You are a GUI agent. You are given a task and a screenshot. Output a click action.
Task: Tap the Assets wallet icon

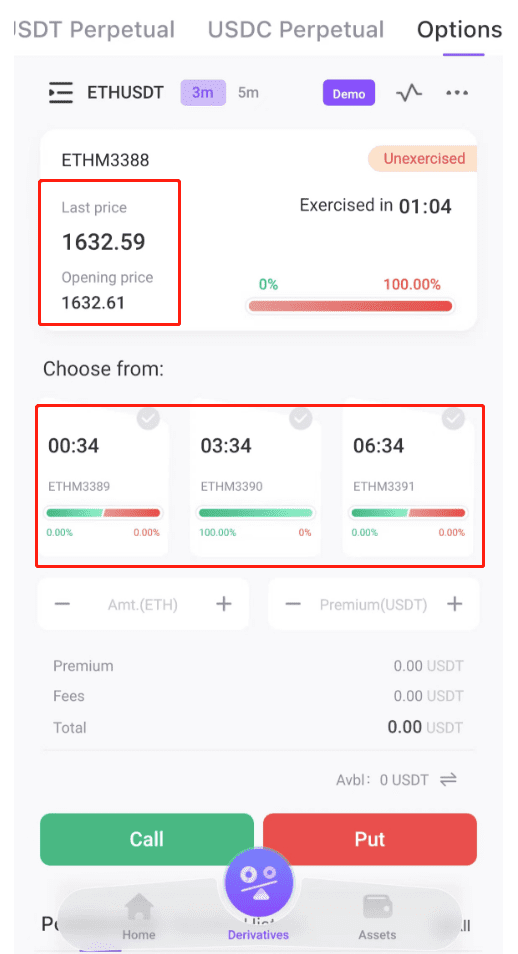click(377, 908)
